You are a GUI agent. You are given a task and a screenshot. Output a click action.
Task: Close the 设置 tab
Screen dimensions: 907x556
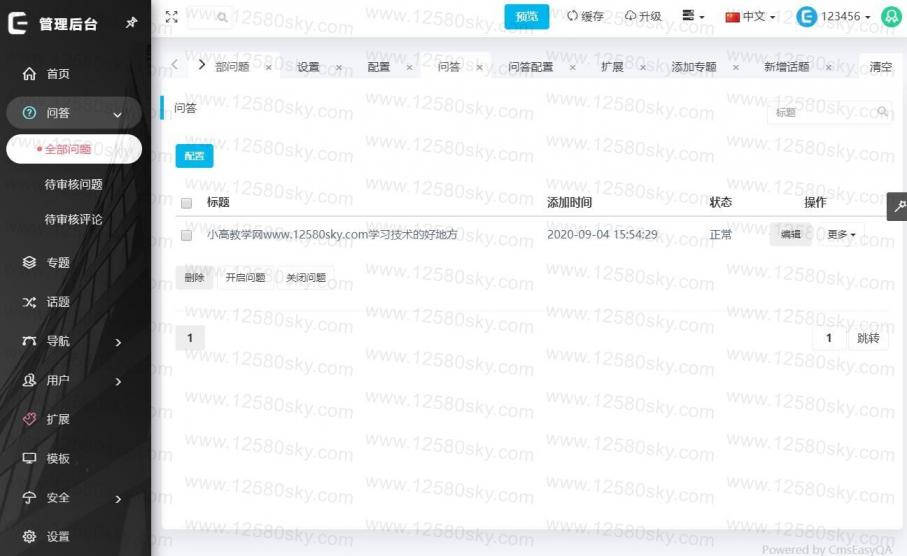pos(339,68)
